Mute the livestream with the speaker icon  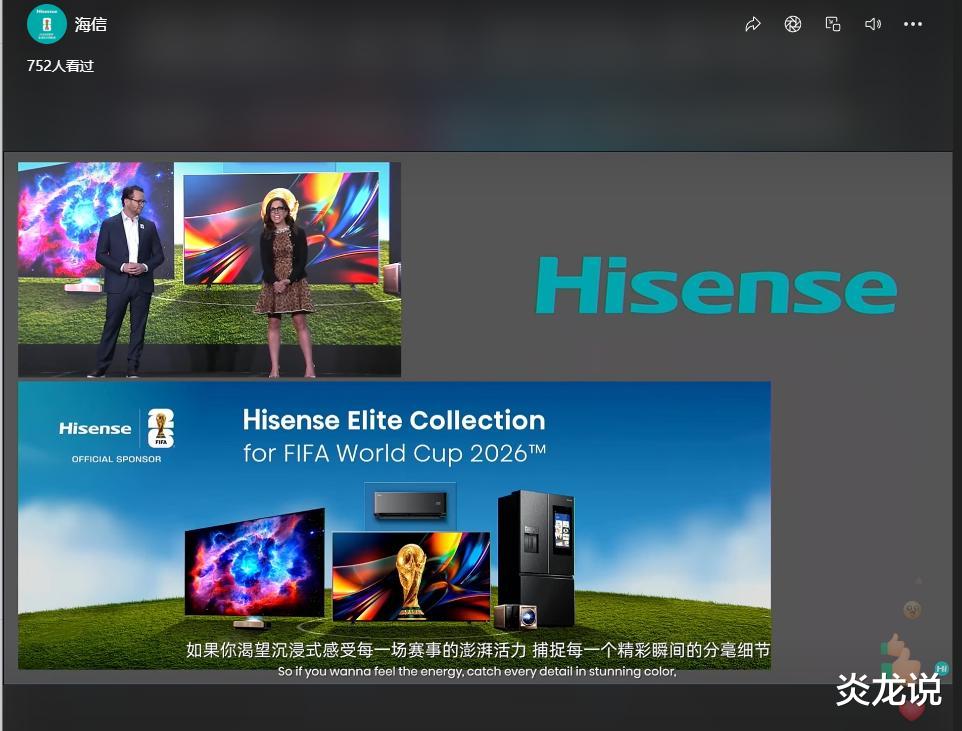click(872, 24)
